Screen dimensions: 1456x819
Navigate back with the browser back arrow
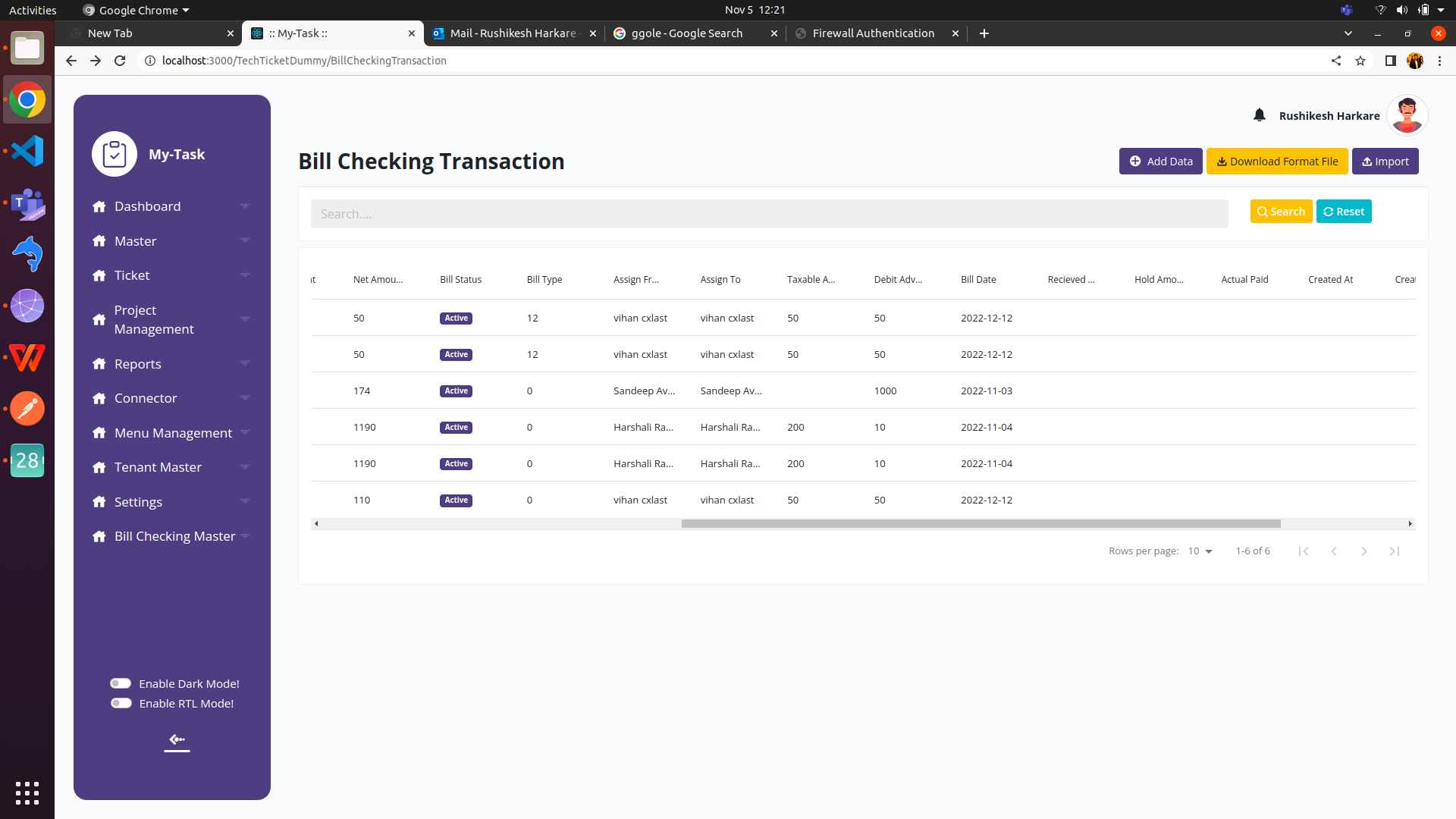pyautogui.click(x=71, y=61)
